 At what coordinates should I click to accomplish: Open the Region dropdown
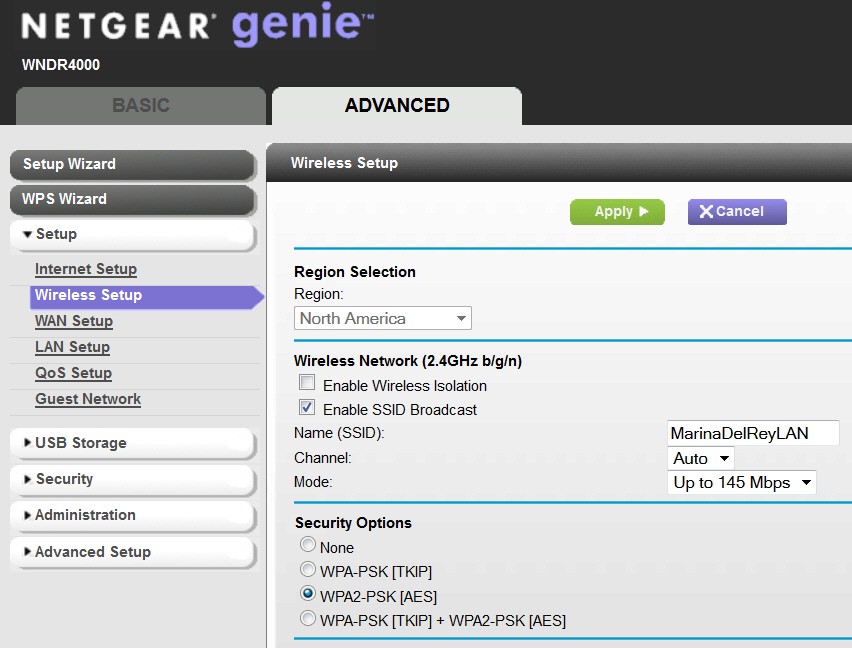383,318
